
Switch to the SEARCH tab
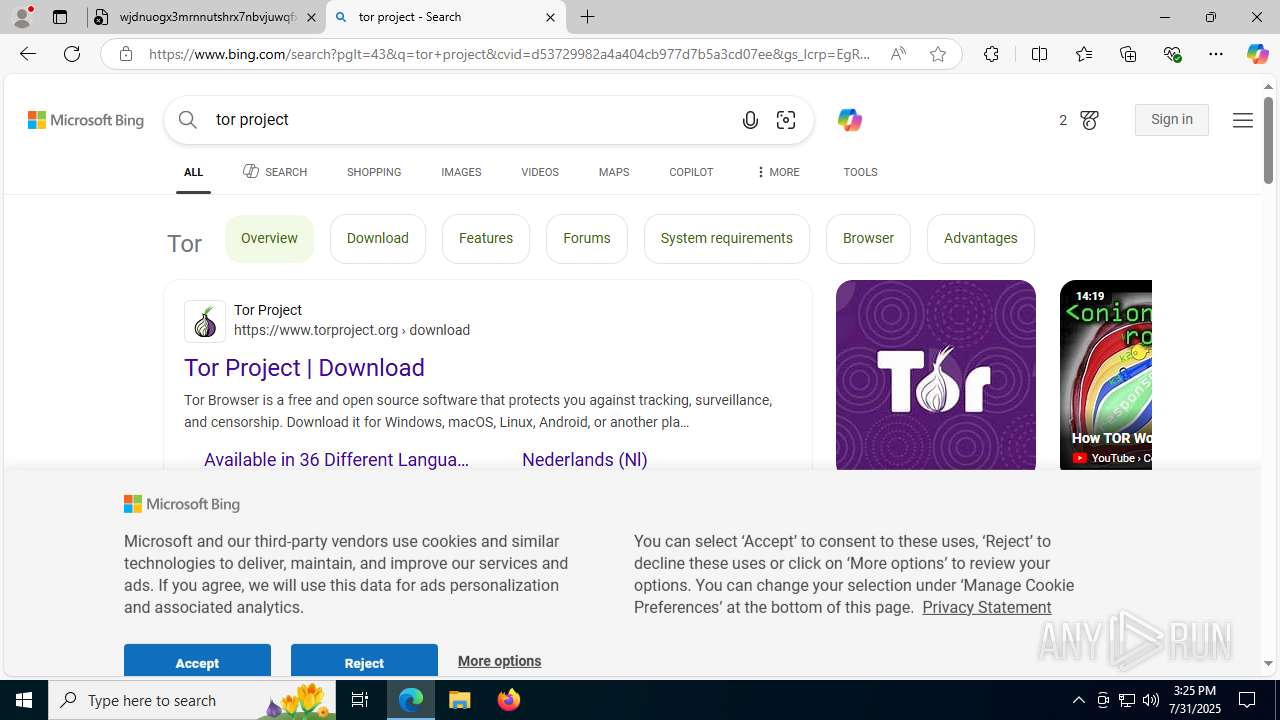275,172
